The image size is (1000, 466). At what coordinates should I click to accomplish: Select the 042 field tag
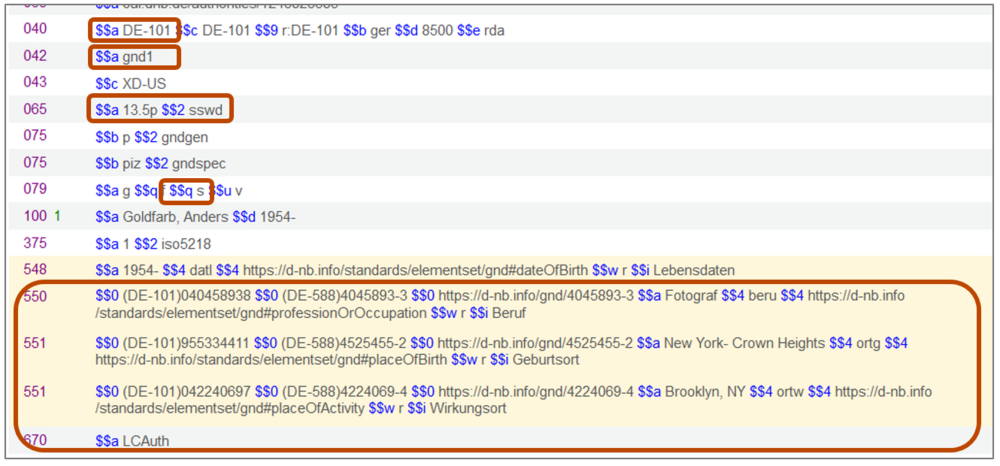click(35, 56)
